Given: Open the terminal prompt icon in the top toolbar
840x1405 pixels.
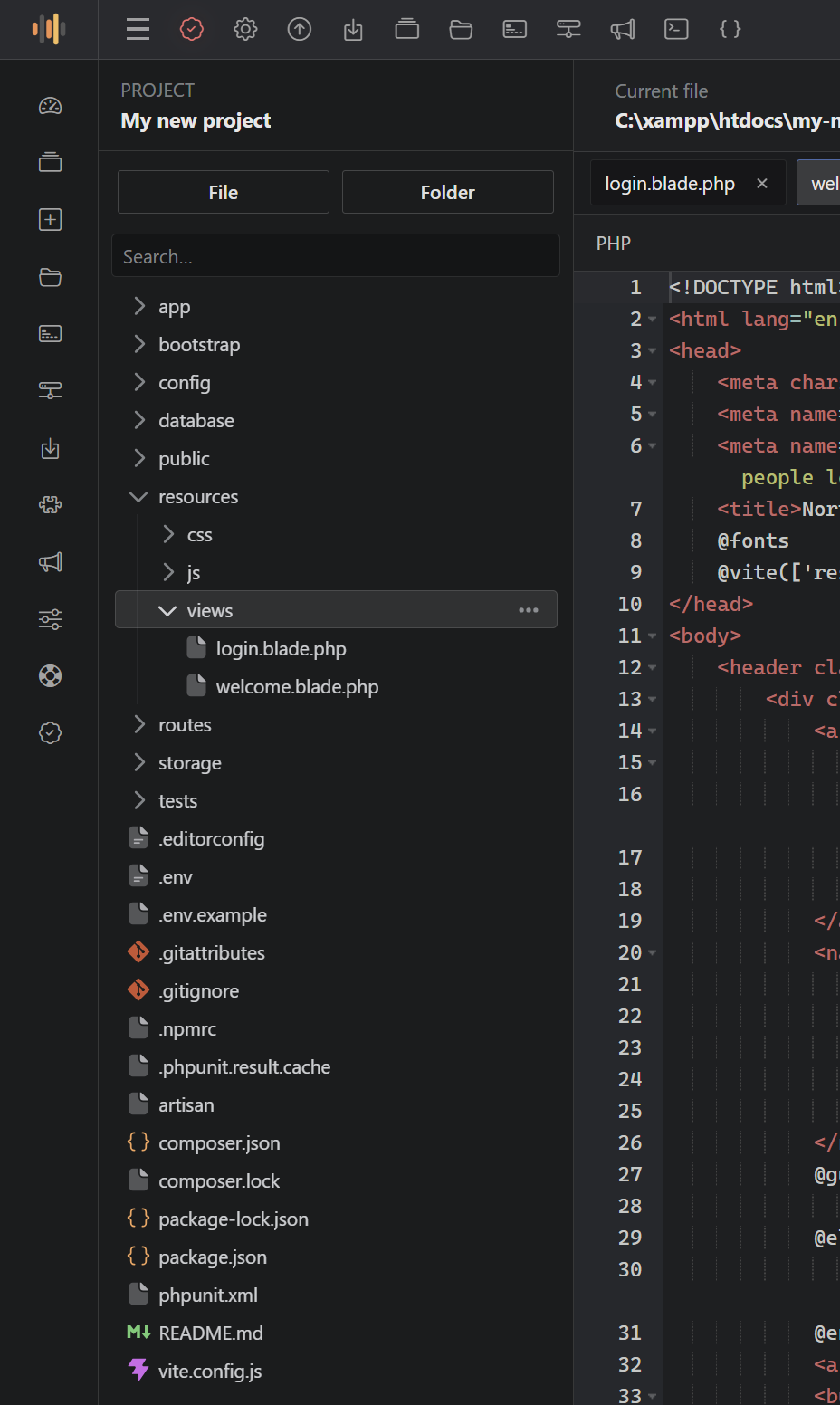Looking at the screenshot, I should pyautogui.click(x=676, y=30).
